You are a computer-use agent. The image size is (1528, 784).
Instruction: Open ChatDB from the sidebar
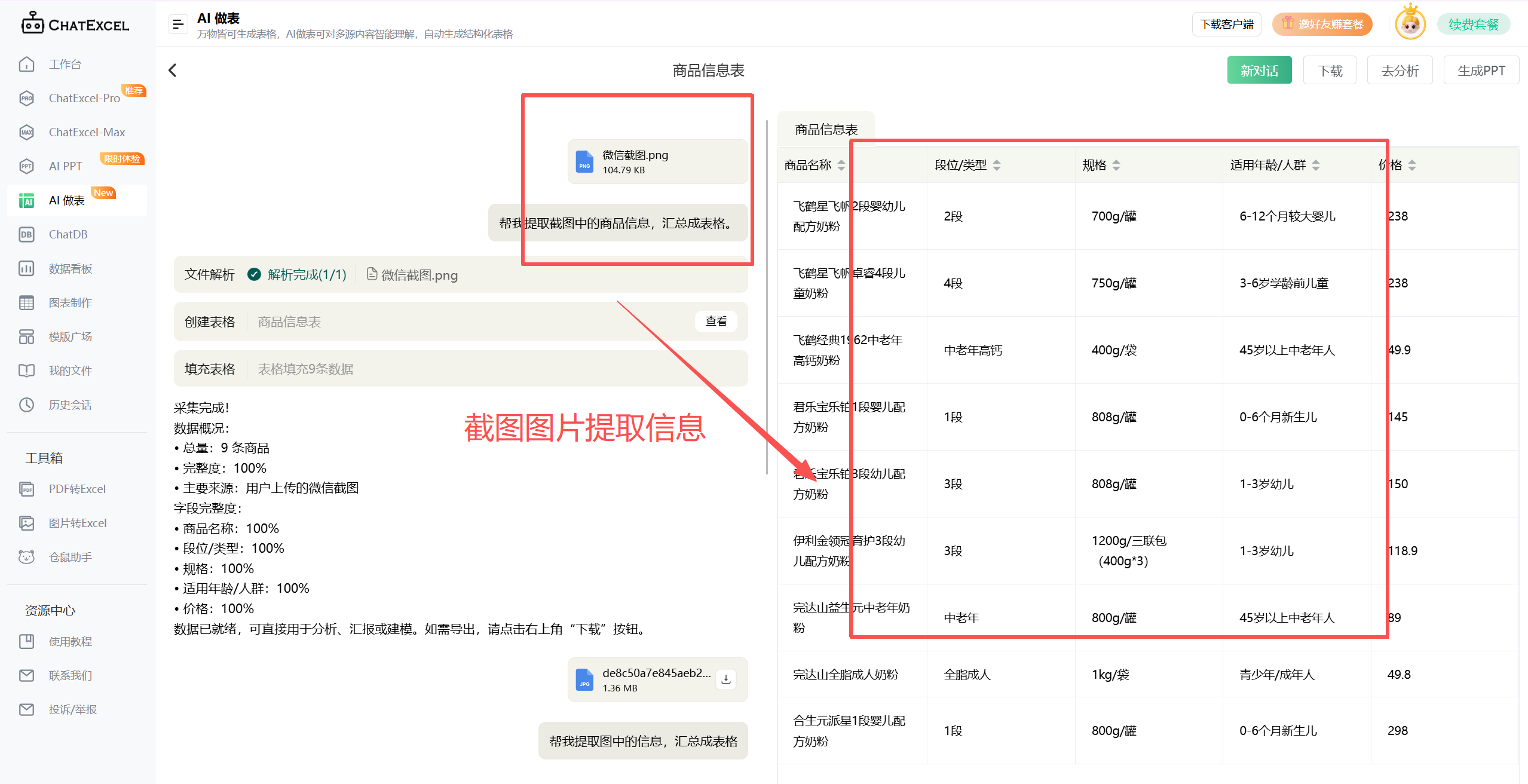tap(68, 234)
